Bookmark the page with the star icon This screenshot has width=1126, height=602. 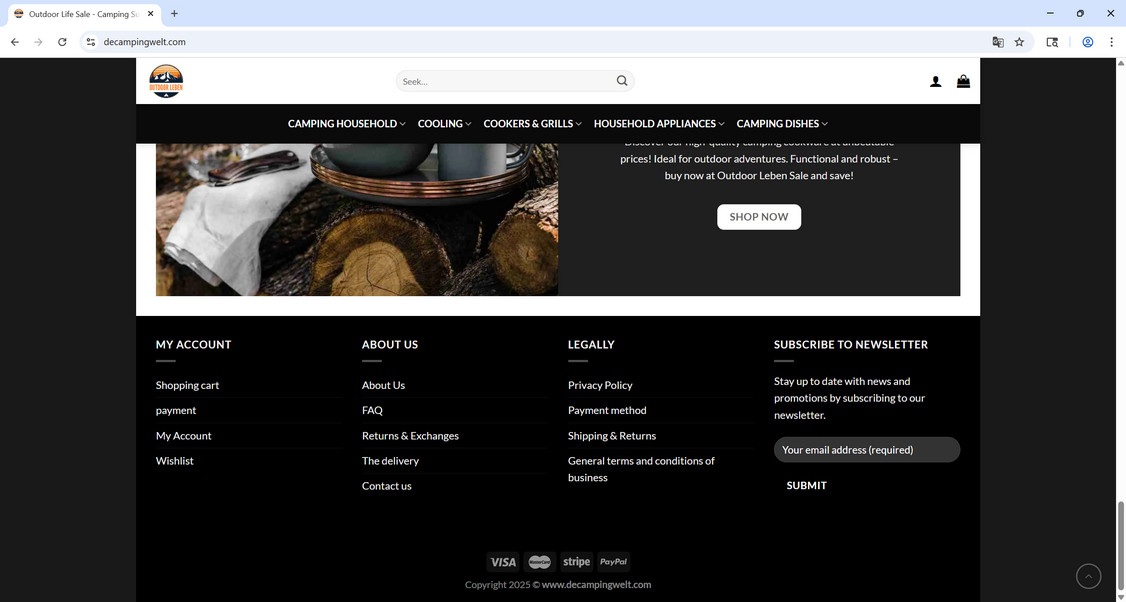click(1019, 42)
